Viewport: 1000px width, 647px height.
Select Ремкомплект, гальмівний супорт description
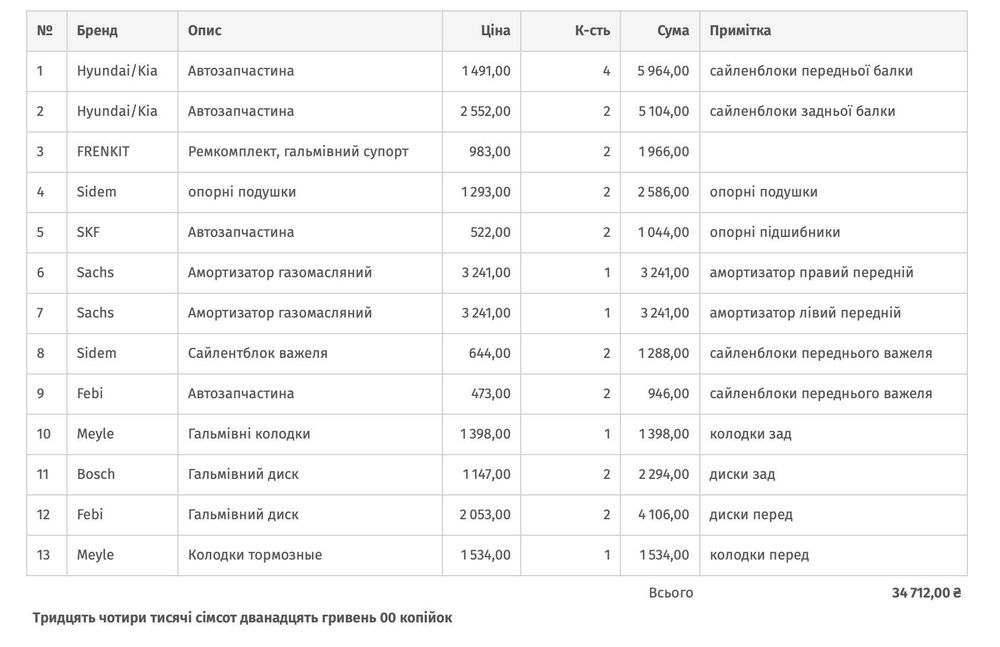298,152
